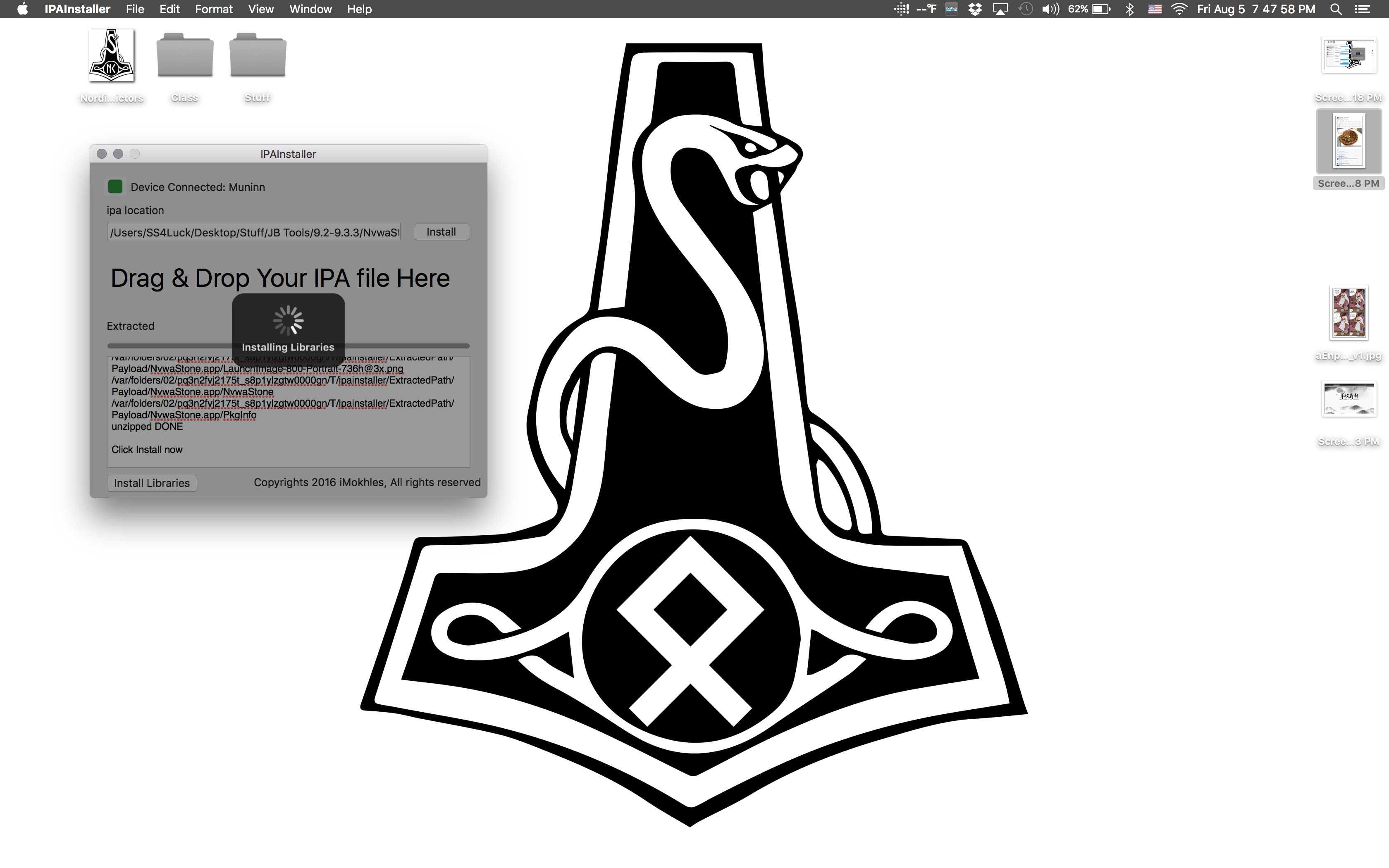Open the Dropbox menu bar icon
Screen dimensions: 1389x868
click(975, 9)
